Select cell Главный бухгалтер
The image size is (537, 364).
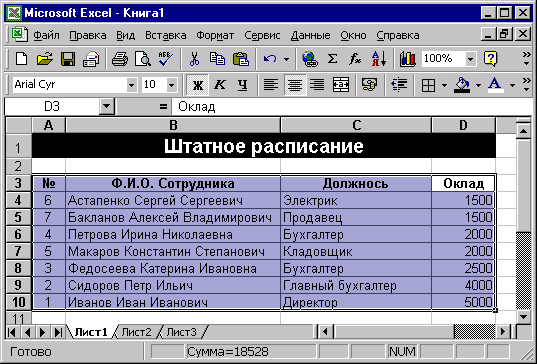(356, 285)
